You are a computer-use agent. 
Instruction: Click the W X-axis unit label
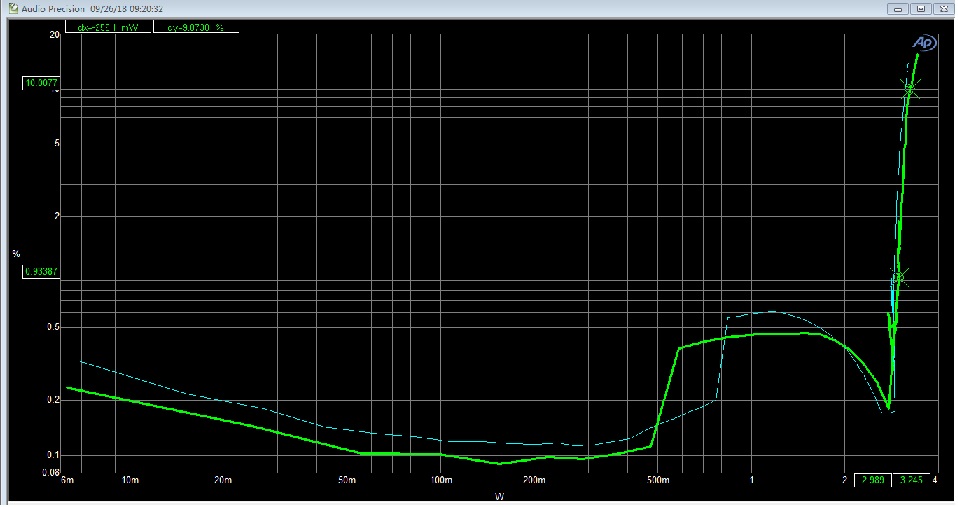(x=497, y=496)
